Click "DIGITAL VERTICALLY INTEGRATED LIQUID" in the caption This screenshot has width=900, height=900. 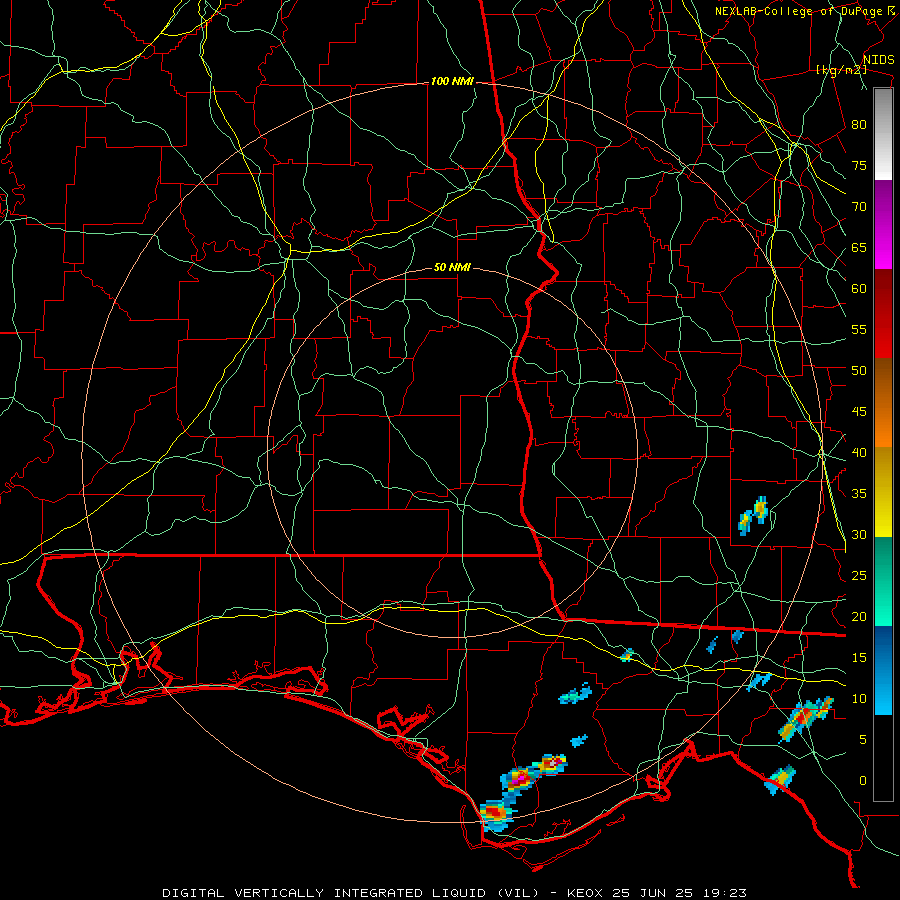[x=324, y=893]
